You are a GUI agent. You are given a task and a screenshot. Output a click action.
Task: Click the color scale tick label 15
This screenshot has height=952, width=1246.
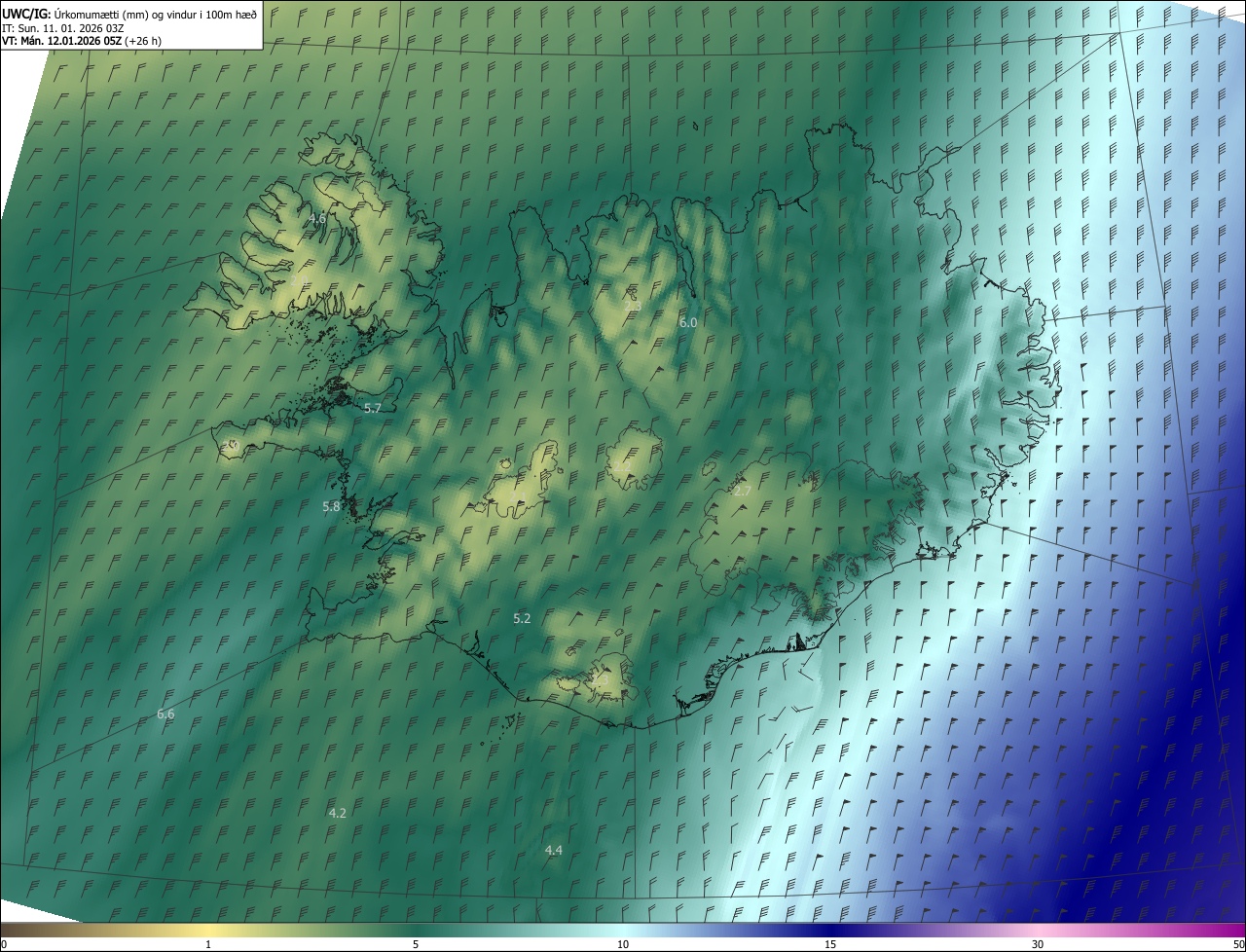[x=830, y=944]
